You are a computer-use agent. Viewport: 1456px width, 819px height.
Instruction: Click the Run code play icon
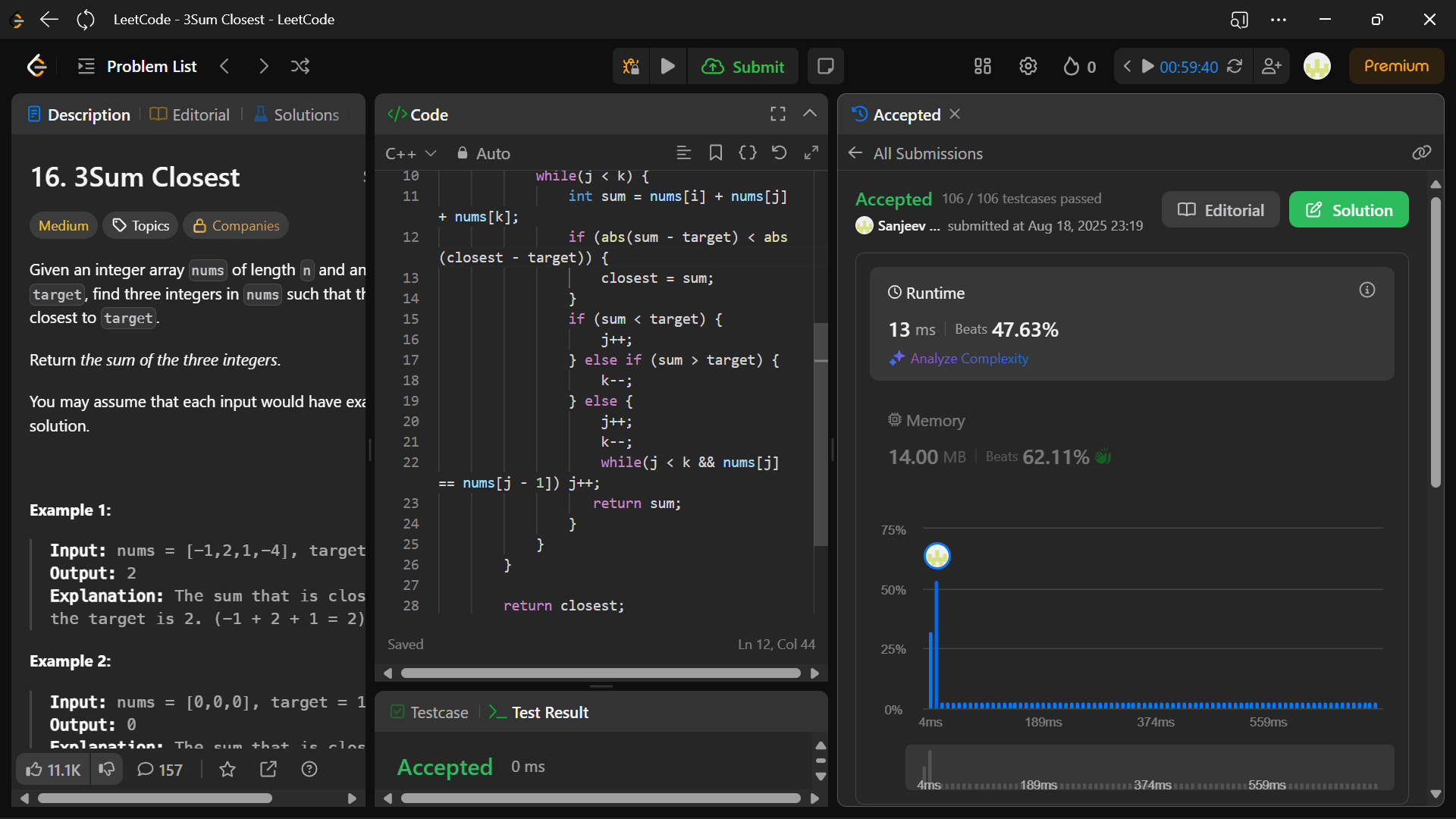(667, 67)
